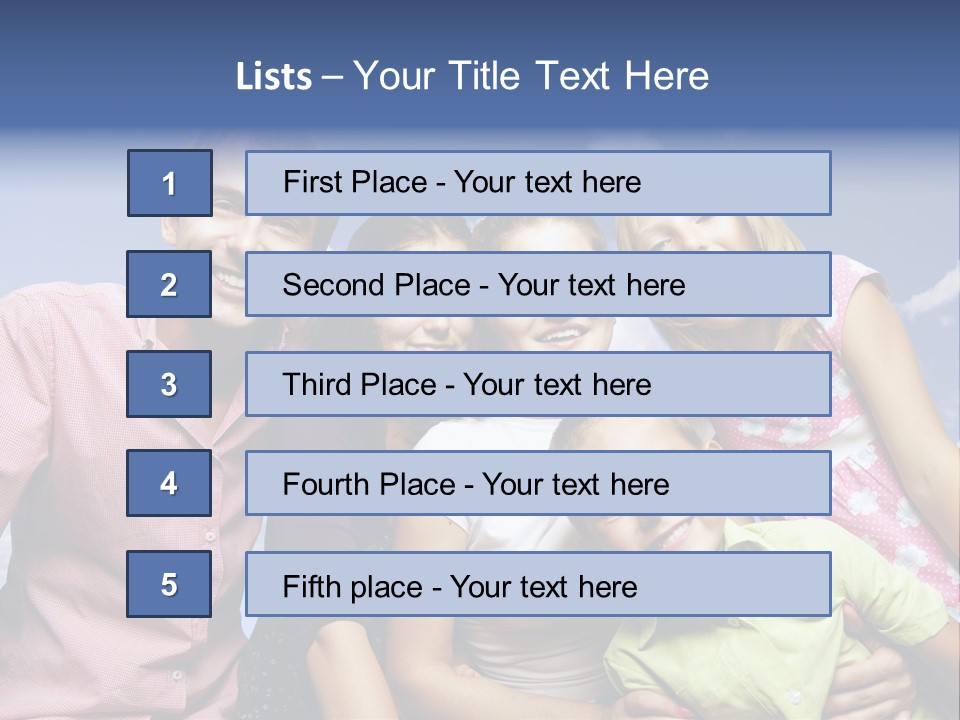The image size is (960, 720).
Task: Select the Your Title Text Here heading
Action: (531, 76)
